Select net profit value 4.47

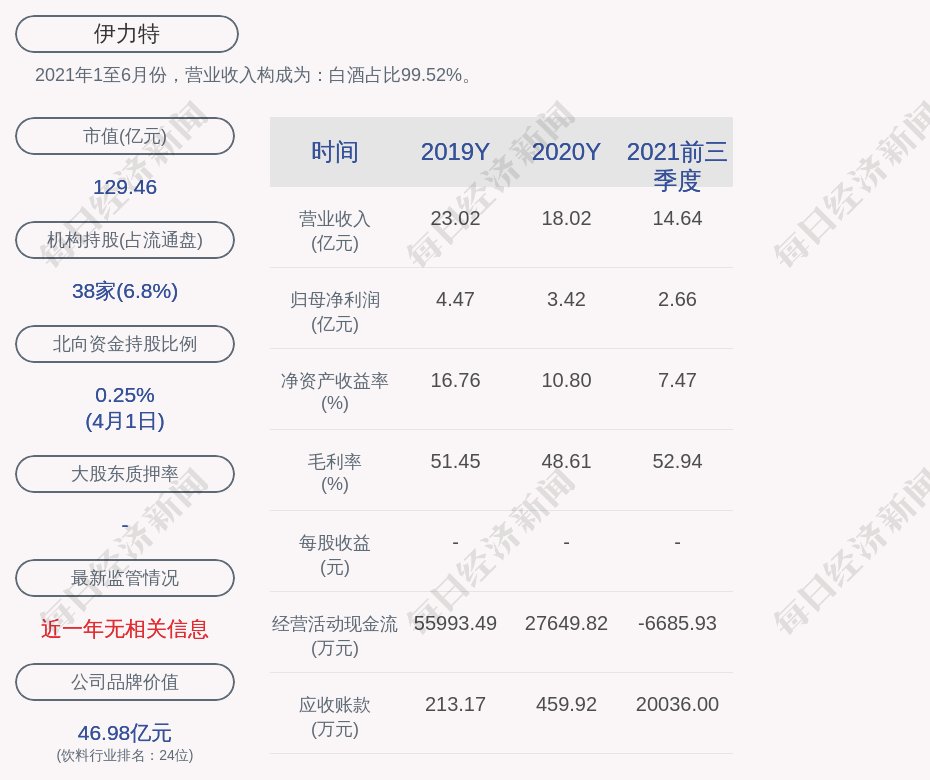(x=456, y=300)
